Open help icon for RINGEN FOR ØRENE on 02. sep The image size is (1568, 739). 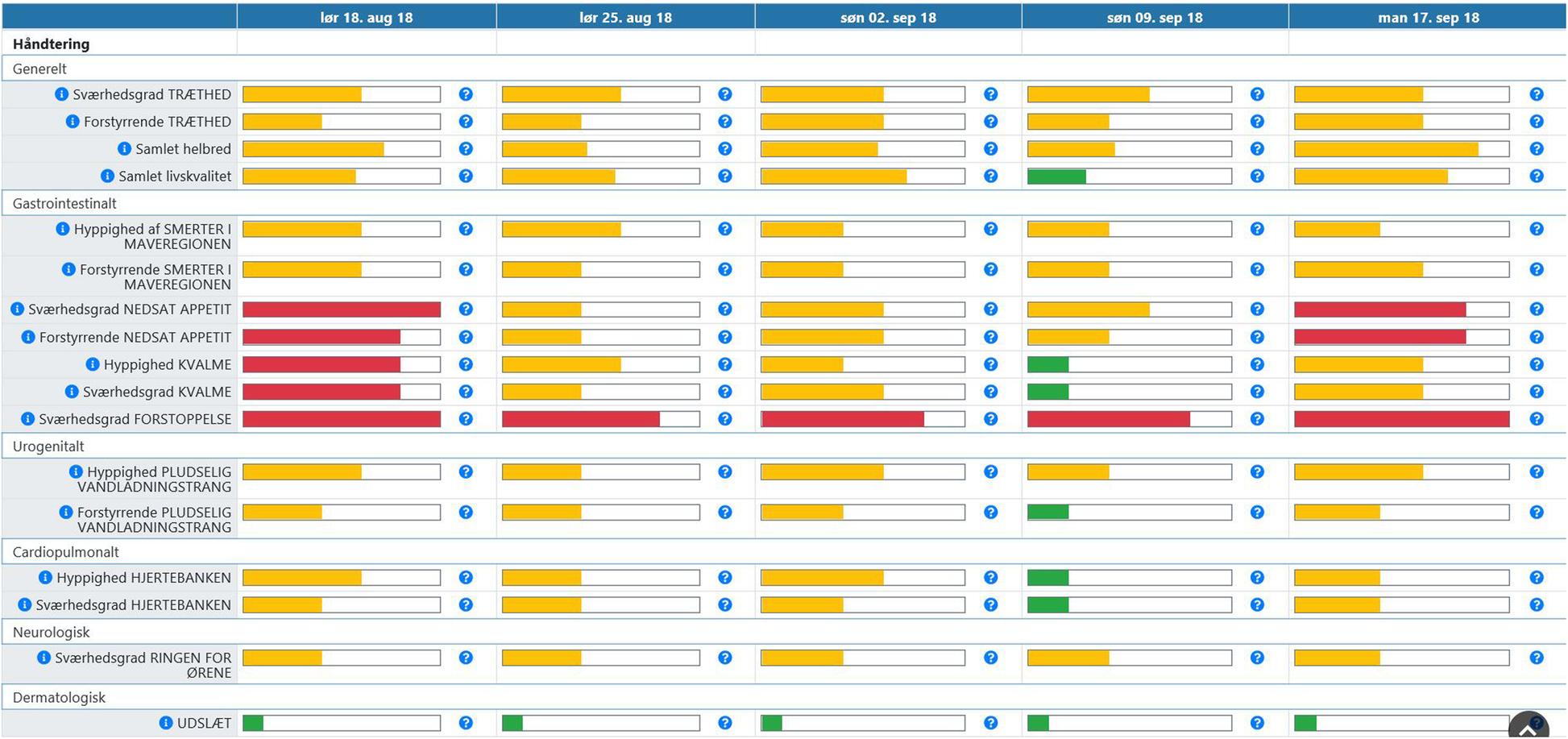(991, 658)
